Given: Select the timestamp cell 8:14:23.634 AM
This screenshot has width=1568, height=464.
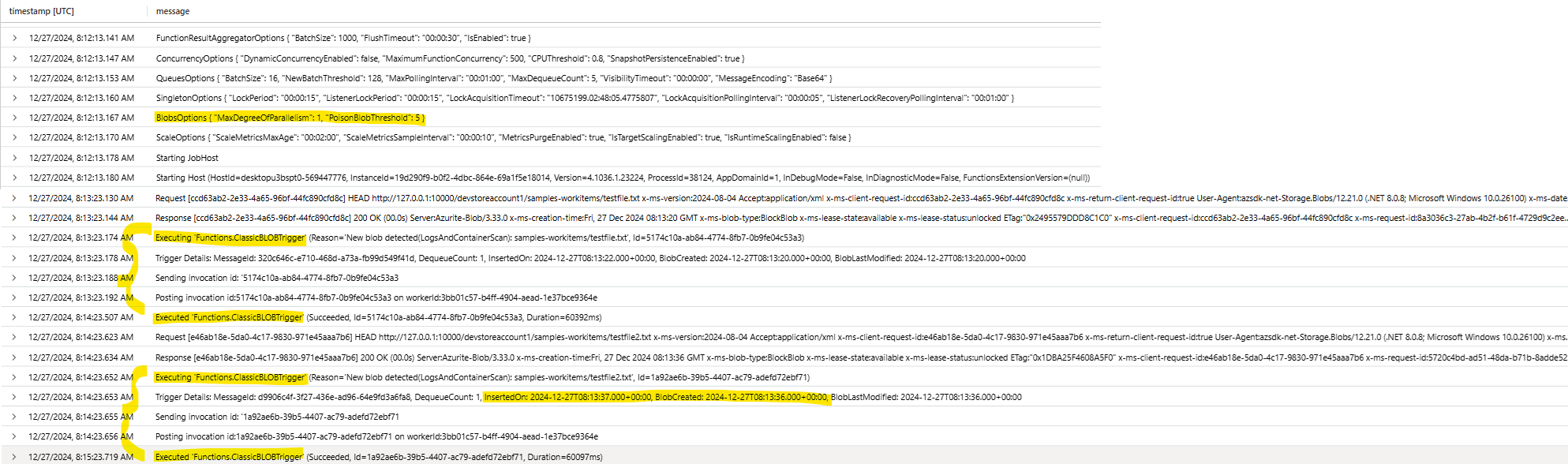Looking at the screenshot, I should [81, 357].
